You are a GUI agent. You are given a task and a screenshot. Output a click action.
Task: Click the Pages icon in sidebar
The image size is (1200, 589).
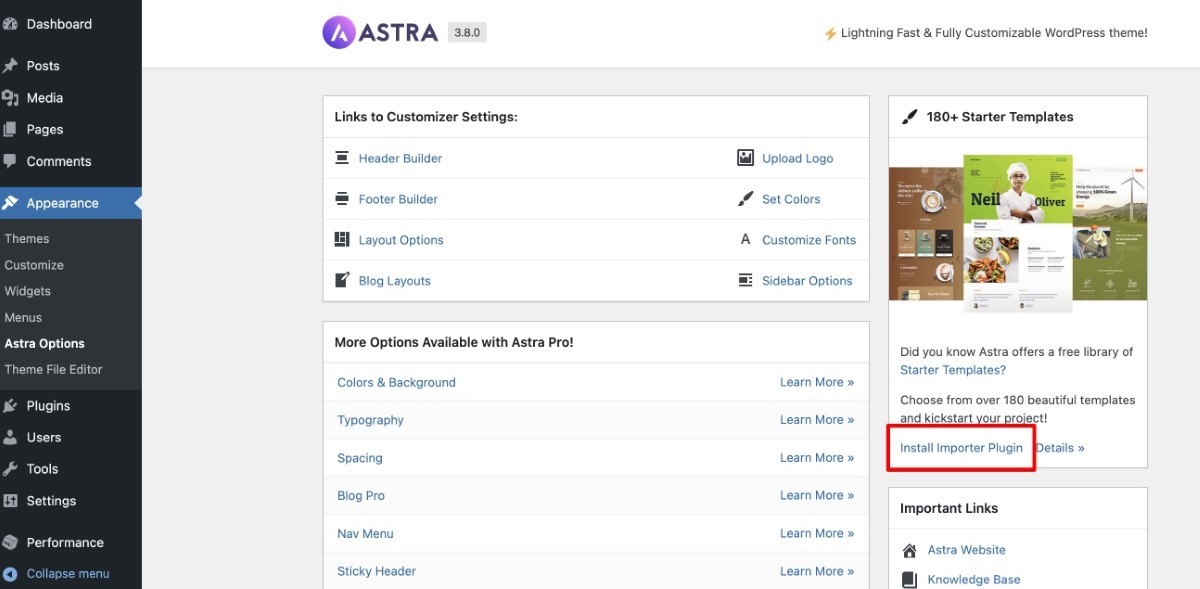pyautogui.click(x=10, y=130)
